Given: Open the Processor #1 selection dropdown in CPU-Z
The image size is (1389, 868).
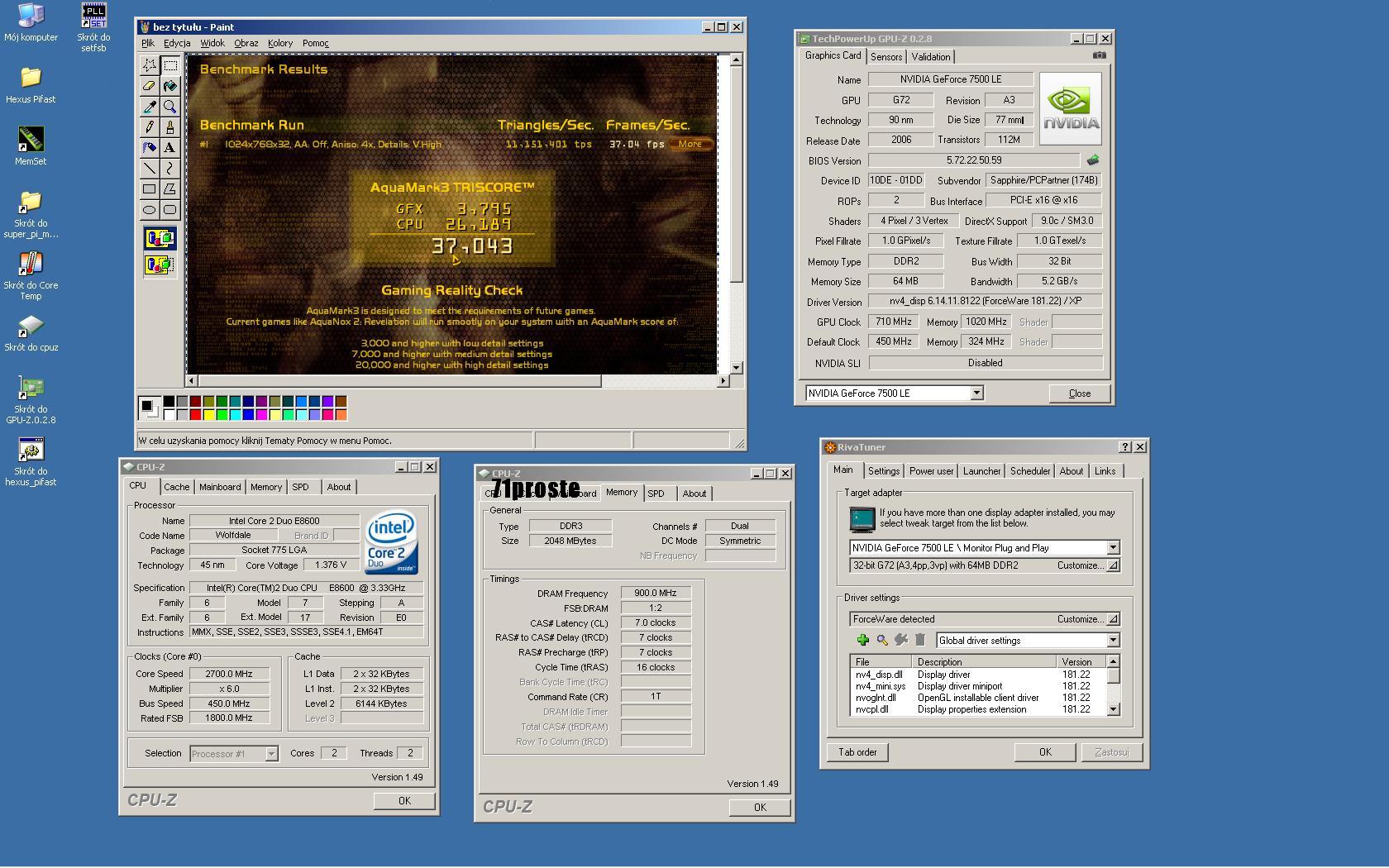Looking at the screenshot, I should [x=271, y=753].
